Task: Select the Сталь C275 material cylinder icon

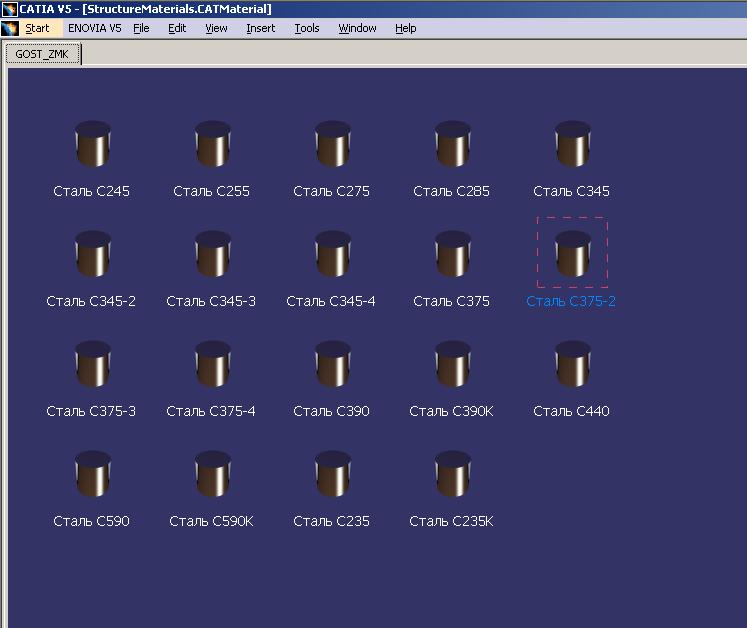Action: coord(333,144)
